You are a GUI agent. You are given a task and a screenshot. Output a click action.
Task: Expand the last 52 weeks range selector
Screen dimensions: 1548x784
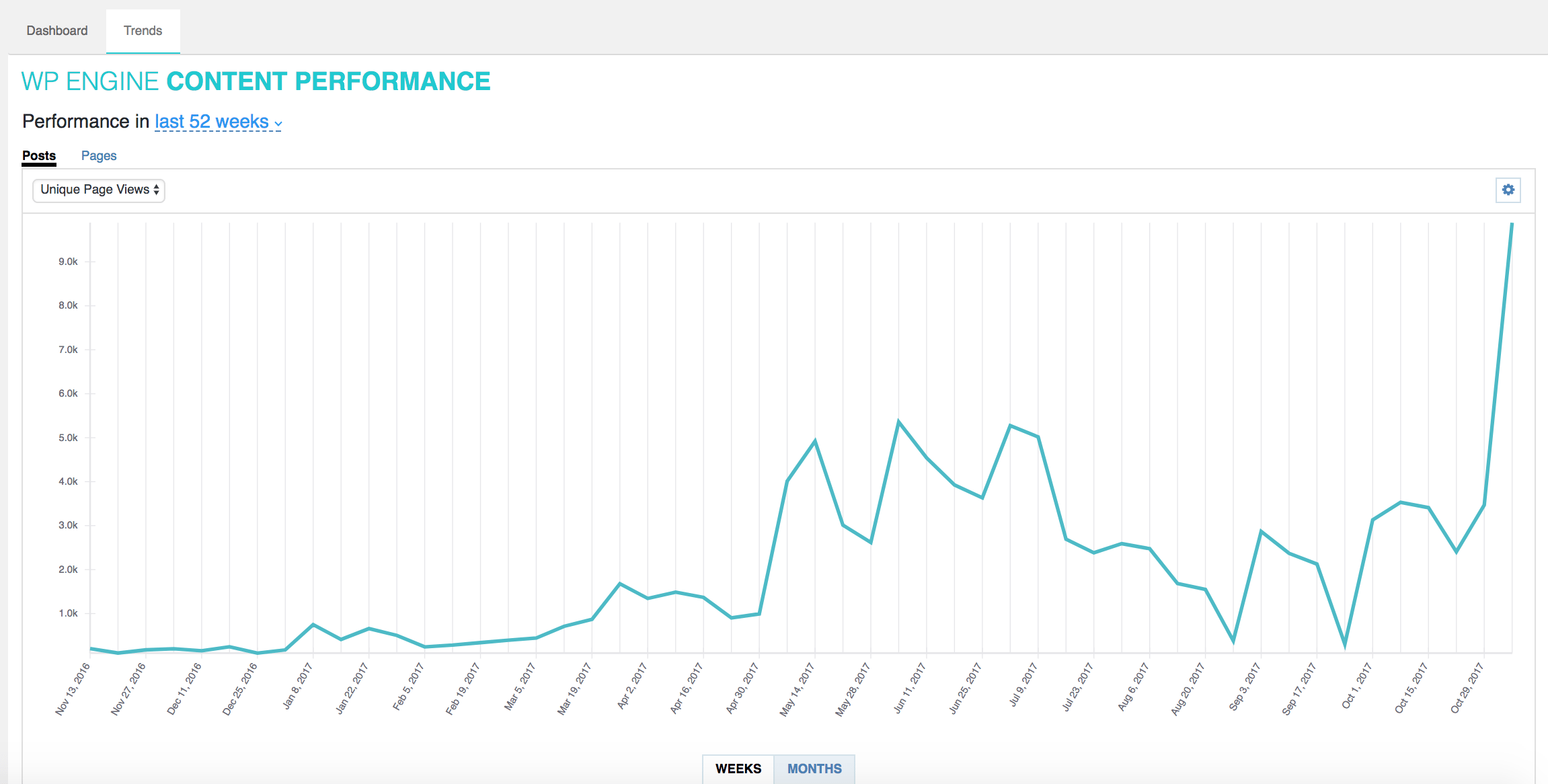coord(211,122)
